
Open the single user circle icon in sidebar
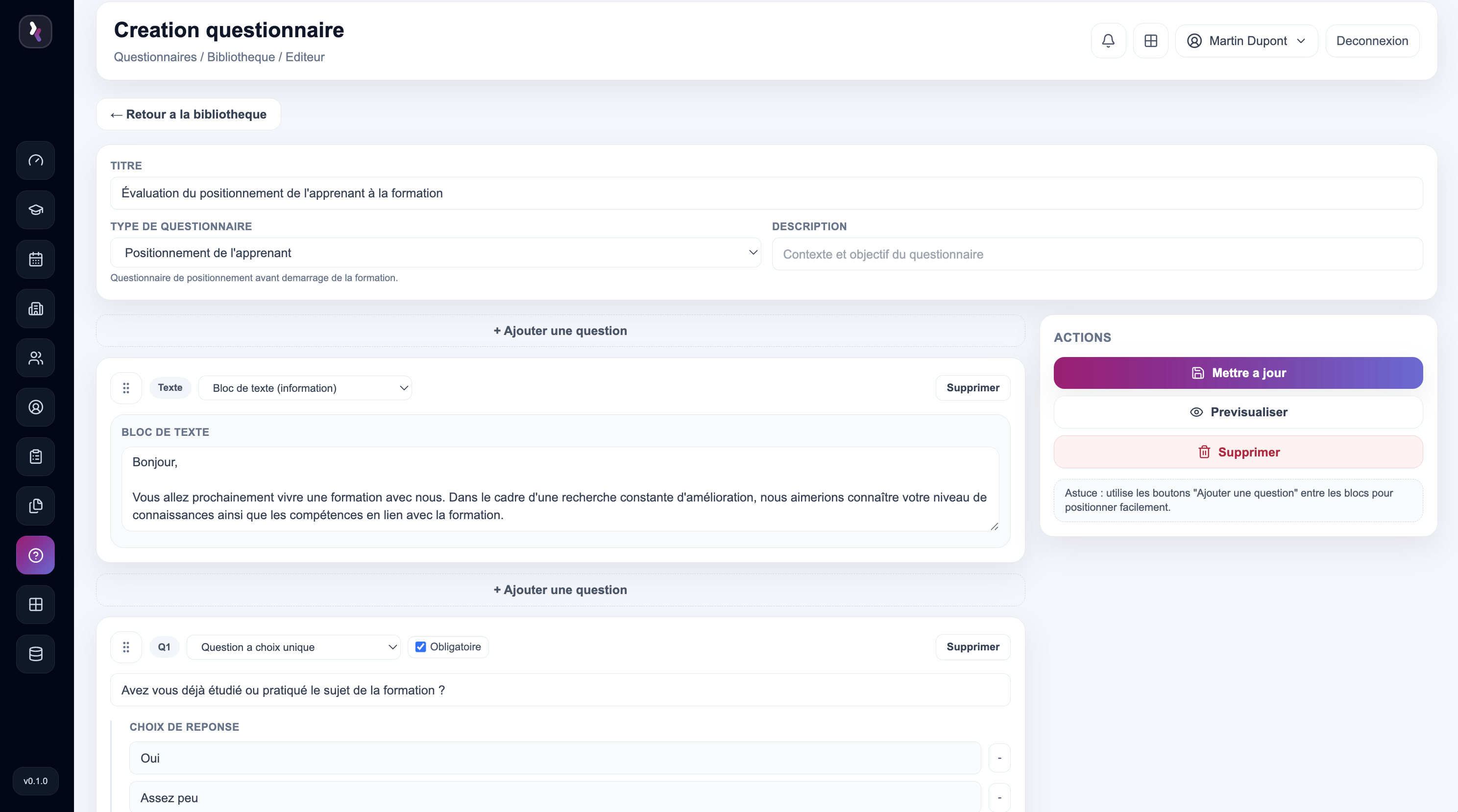point(36,407)
